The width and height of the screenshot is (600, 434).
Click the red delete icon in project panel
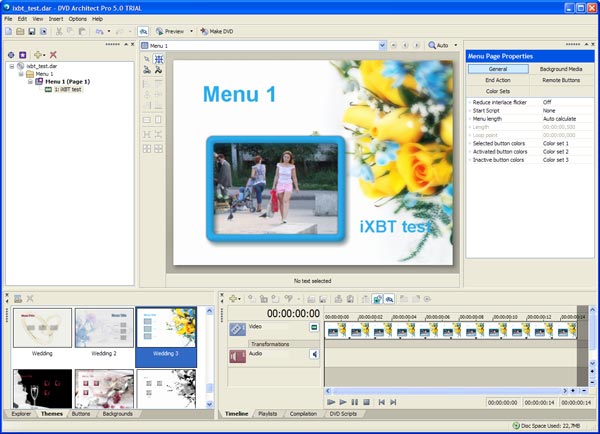(x=53, y=54)
